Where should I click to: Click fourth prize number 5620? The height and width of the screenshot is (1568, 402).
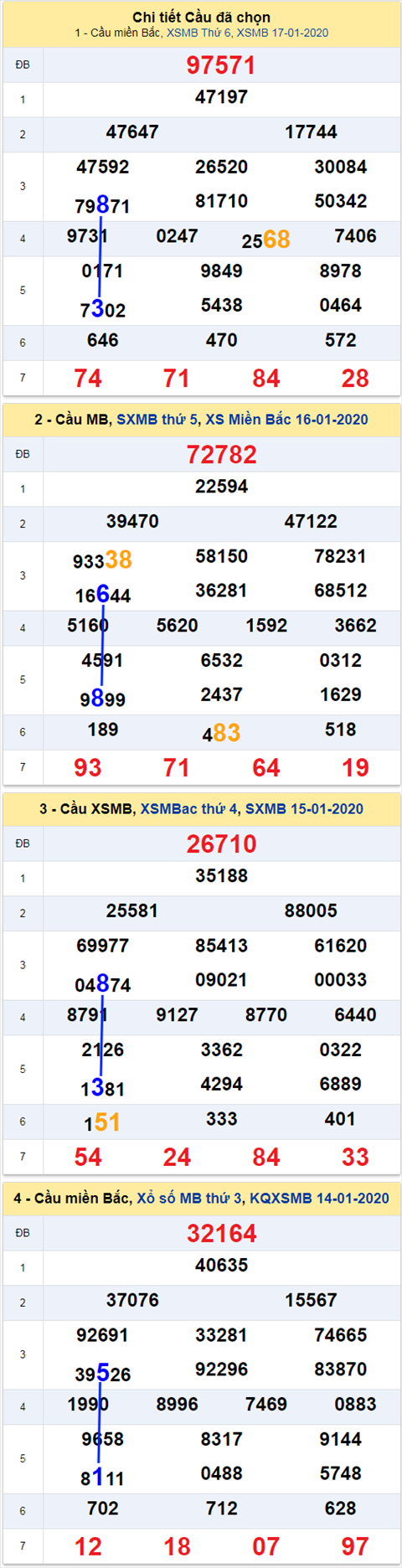178,626
